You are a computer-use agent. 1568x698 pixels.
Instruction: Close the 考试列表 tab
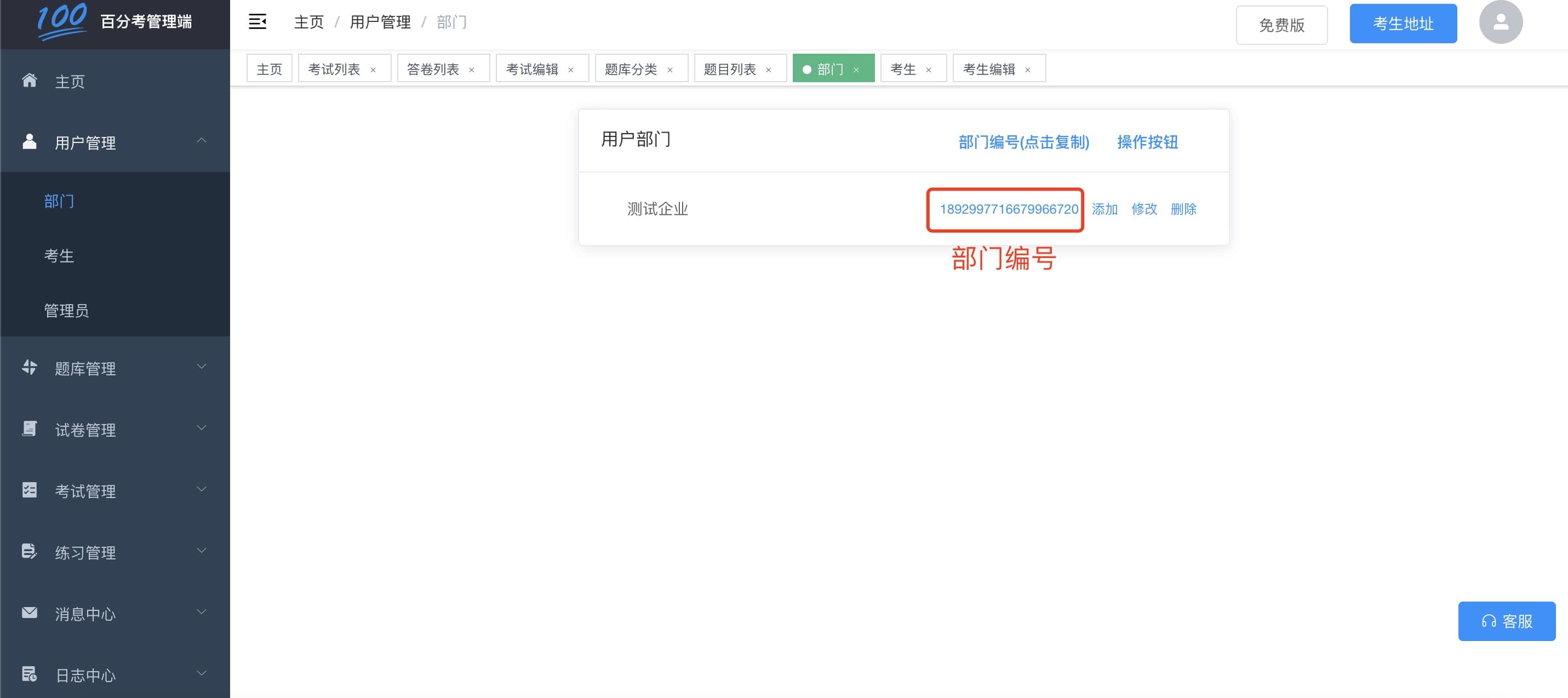point(373,70)
